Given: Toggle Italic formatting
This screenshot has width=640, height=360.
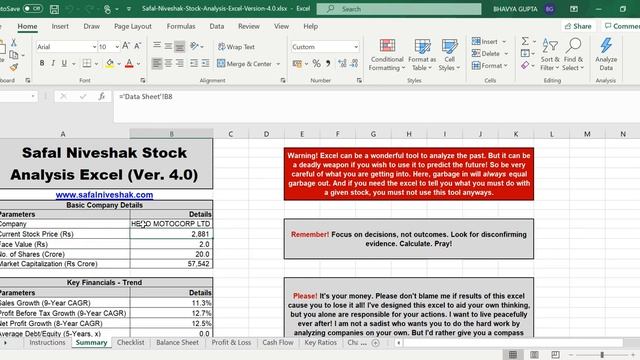Looking at the screenshot, I should [53, 63].
